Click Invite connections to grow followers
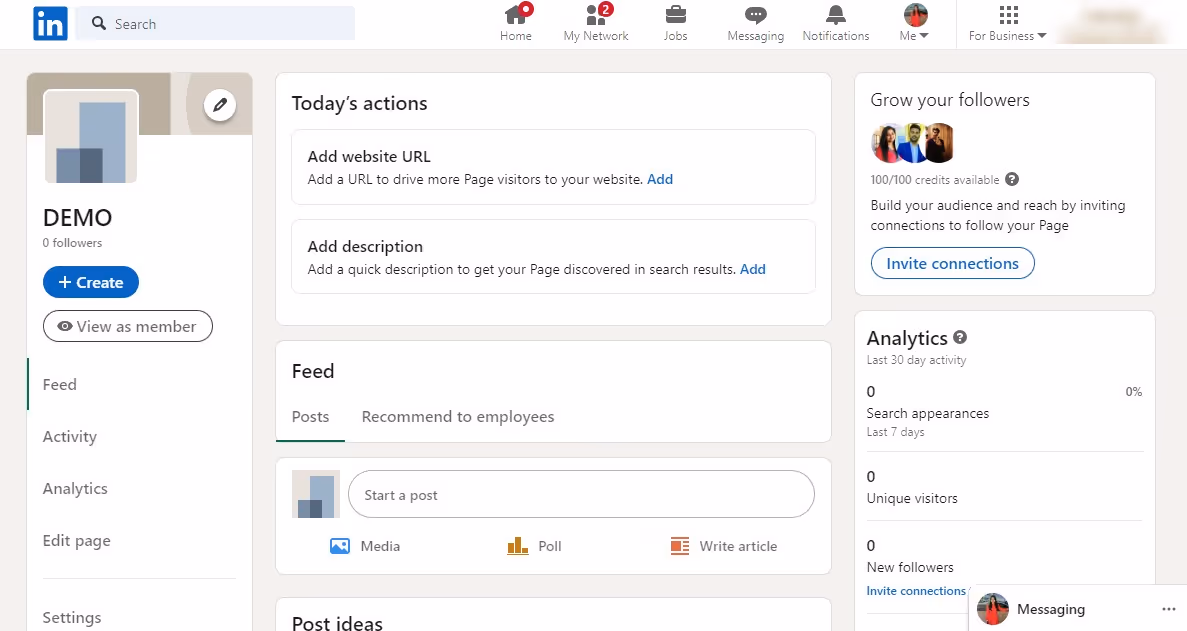 952,263
